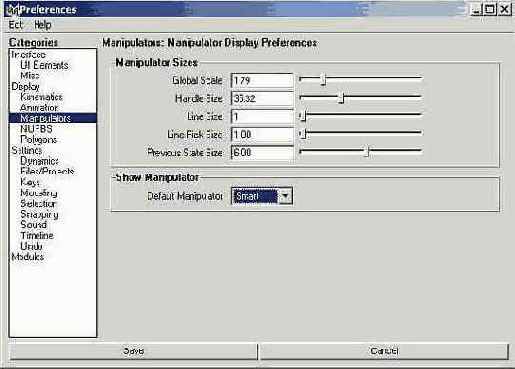Open the Edit menu

15,25
